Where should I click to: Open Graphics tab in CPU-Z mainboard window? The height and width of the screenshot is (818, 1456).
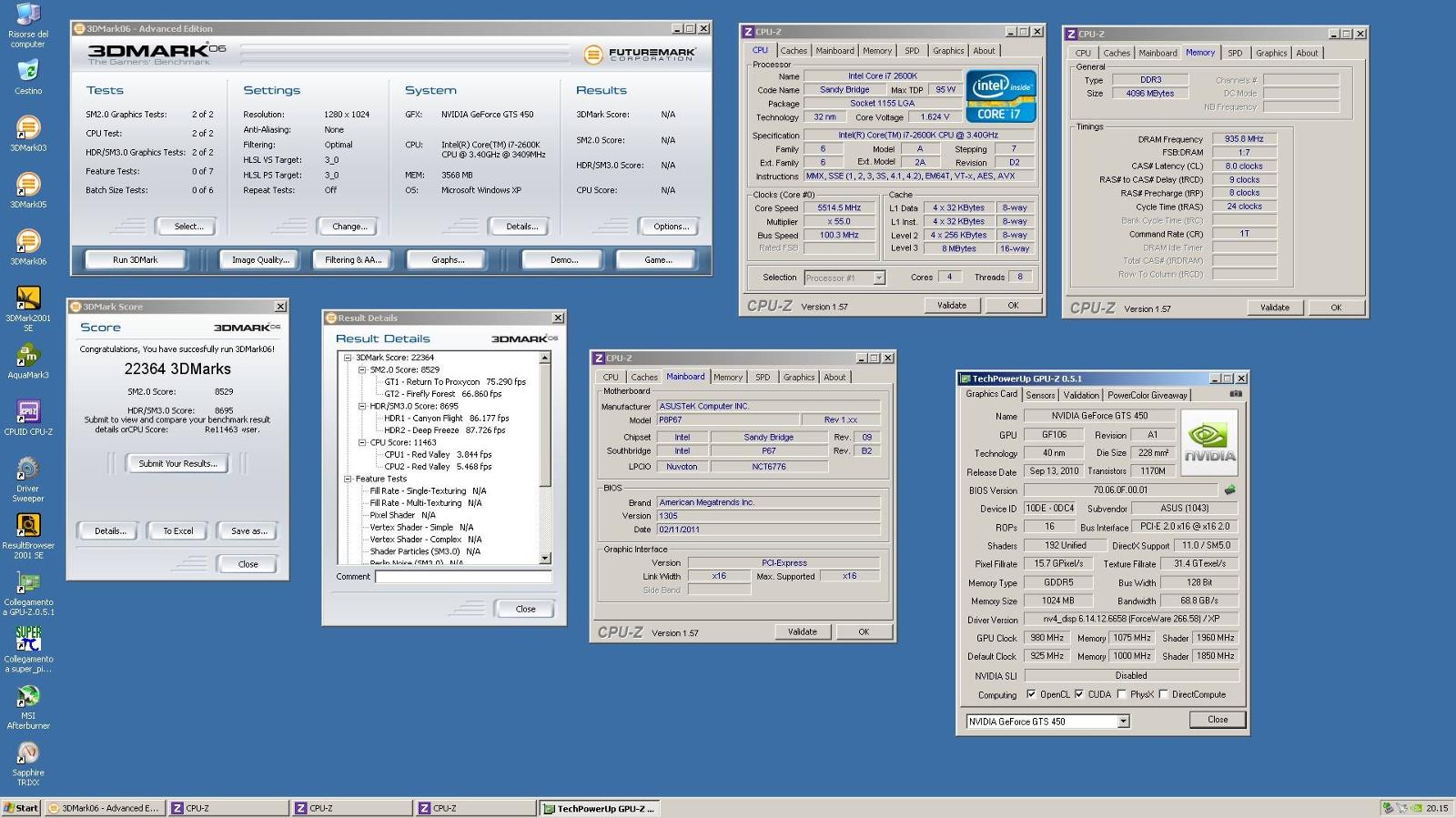click(x=798, y=378)
